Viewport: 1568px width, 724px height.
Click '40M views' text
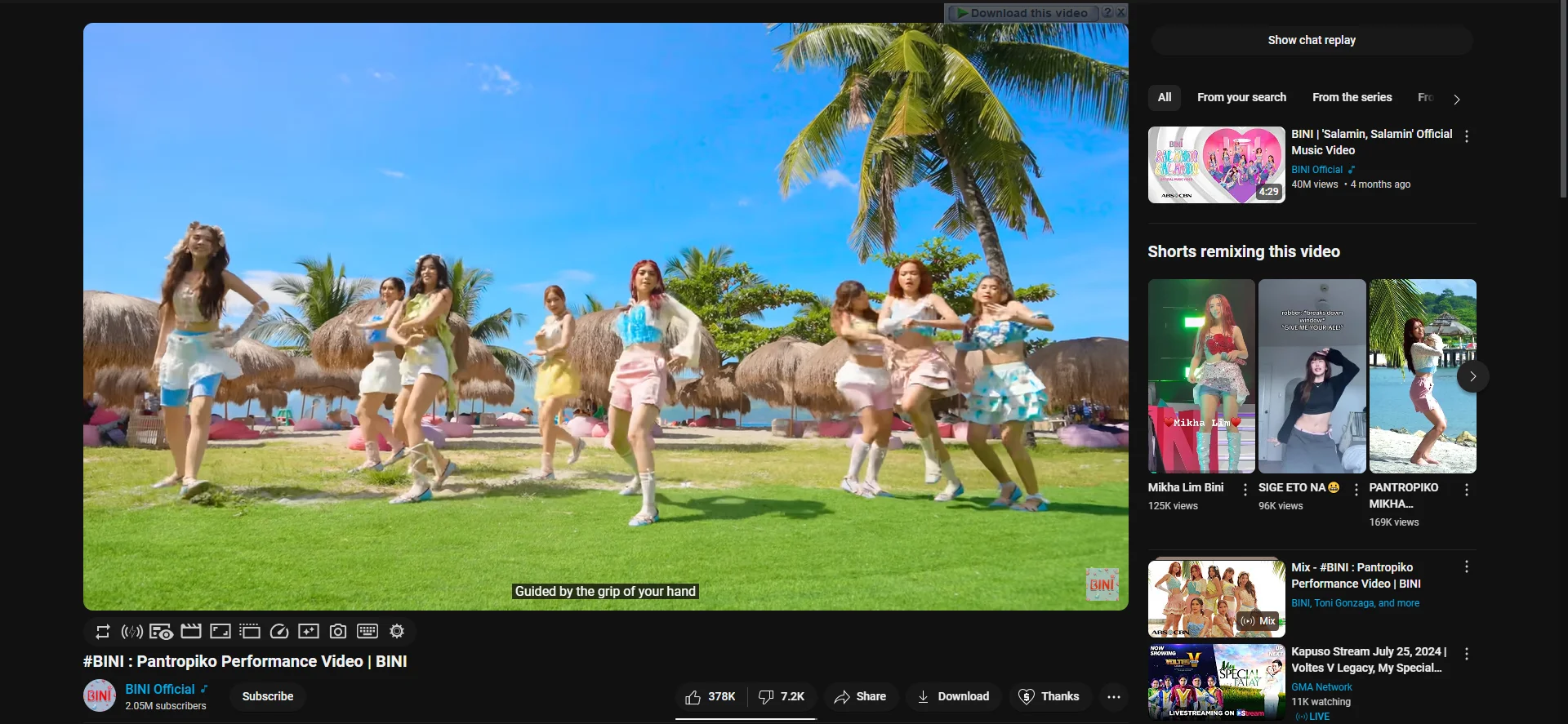1315,184
